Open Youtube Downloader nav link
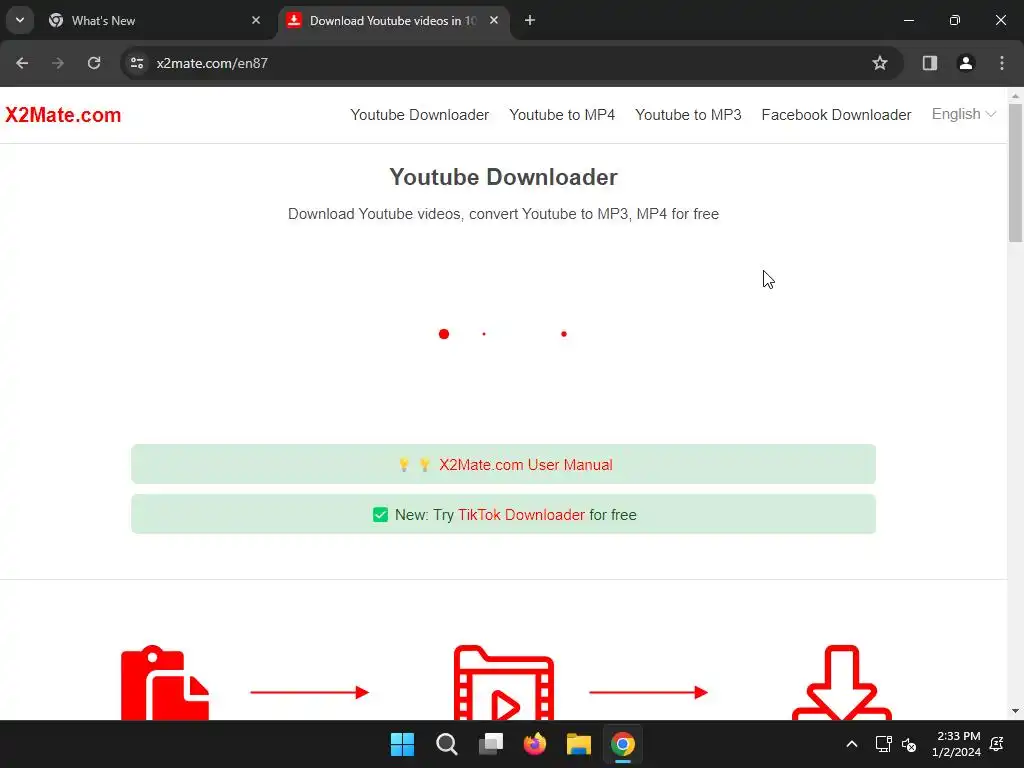Viewport: 1024px width, 768px height. 419,115
